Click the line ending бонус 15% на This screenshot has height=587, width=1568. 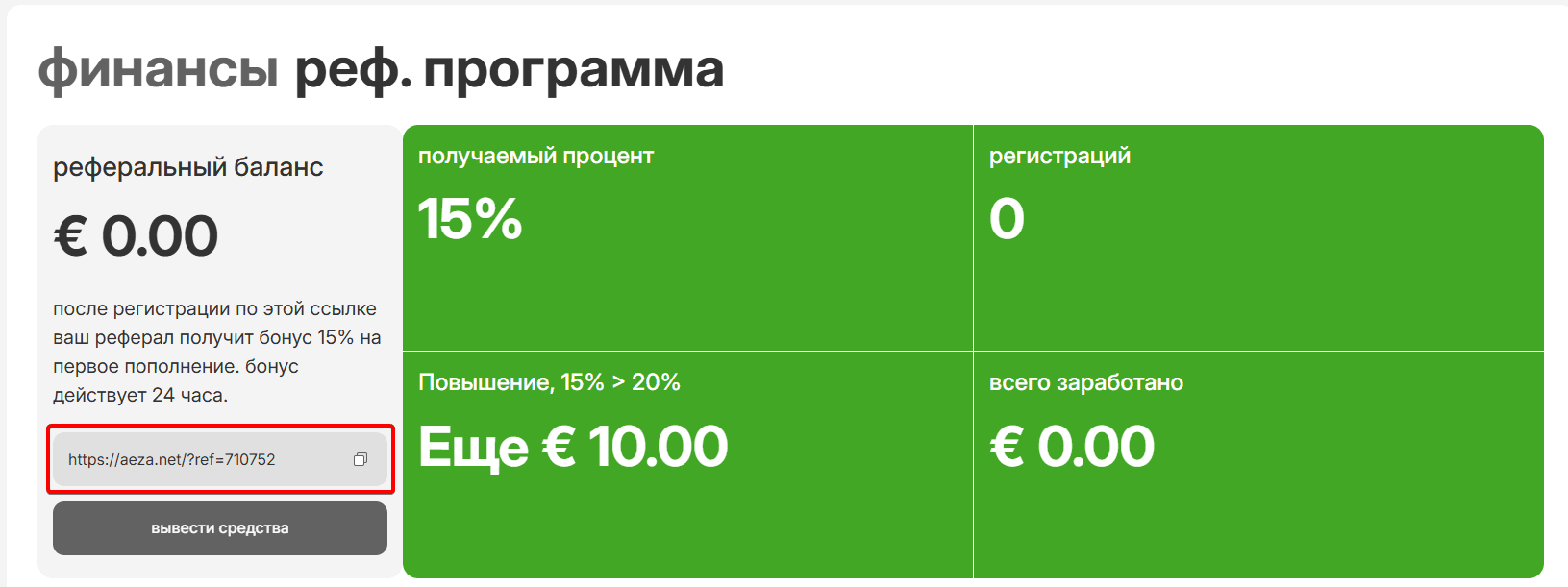click(x=216, y=338)
